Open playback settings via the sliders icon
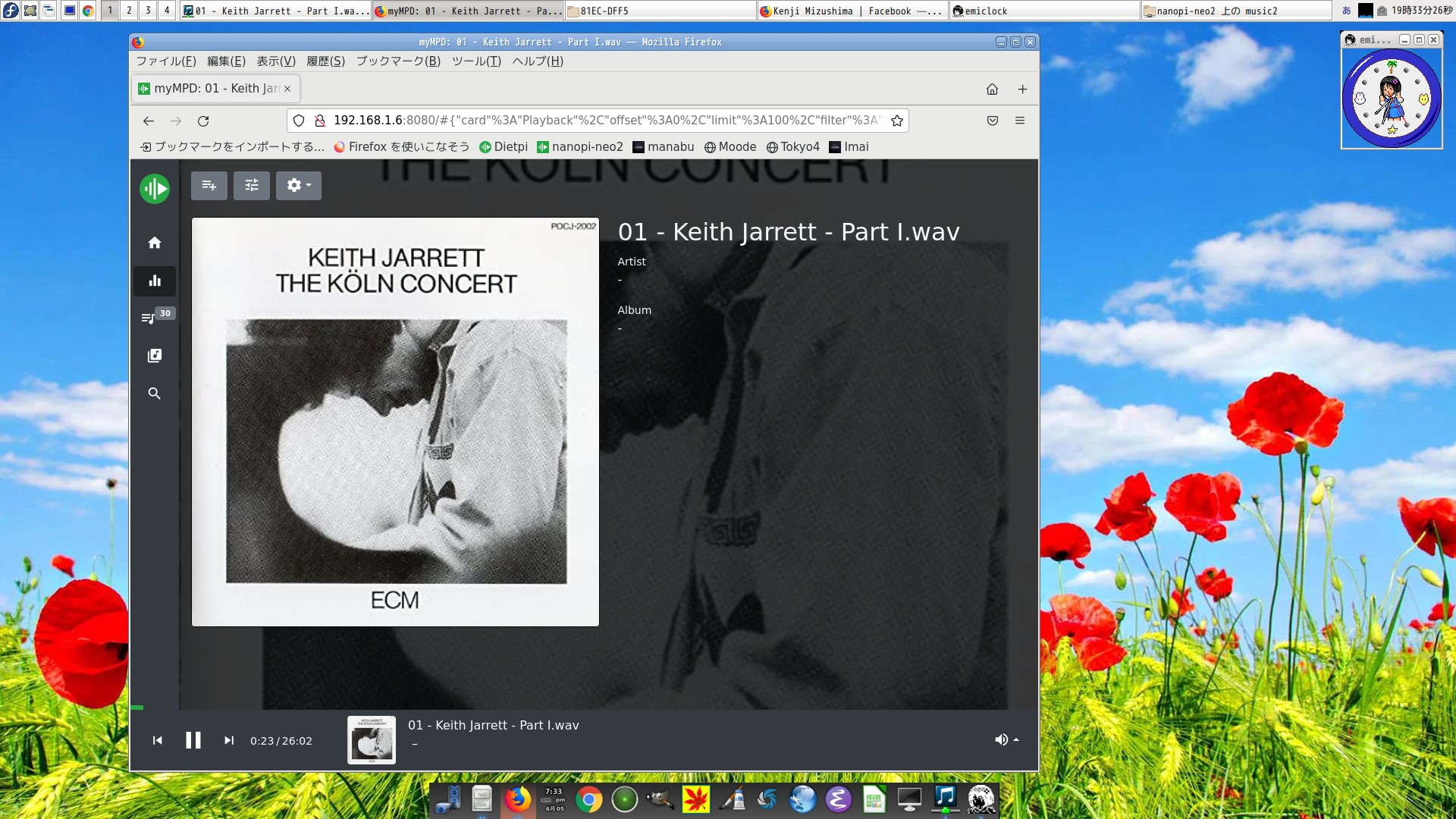 (252, 185)
